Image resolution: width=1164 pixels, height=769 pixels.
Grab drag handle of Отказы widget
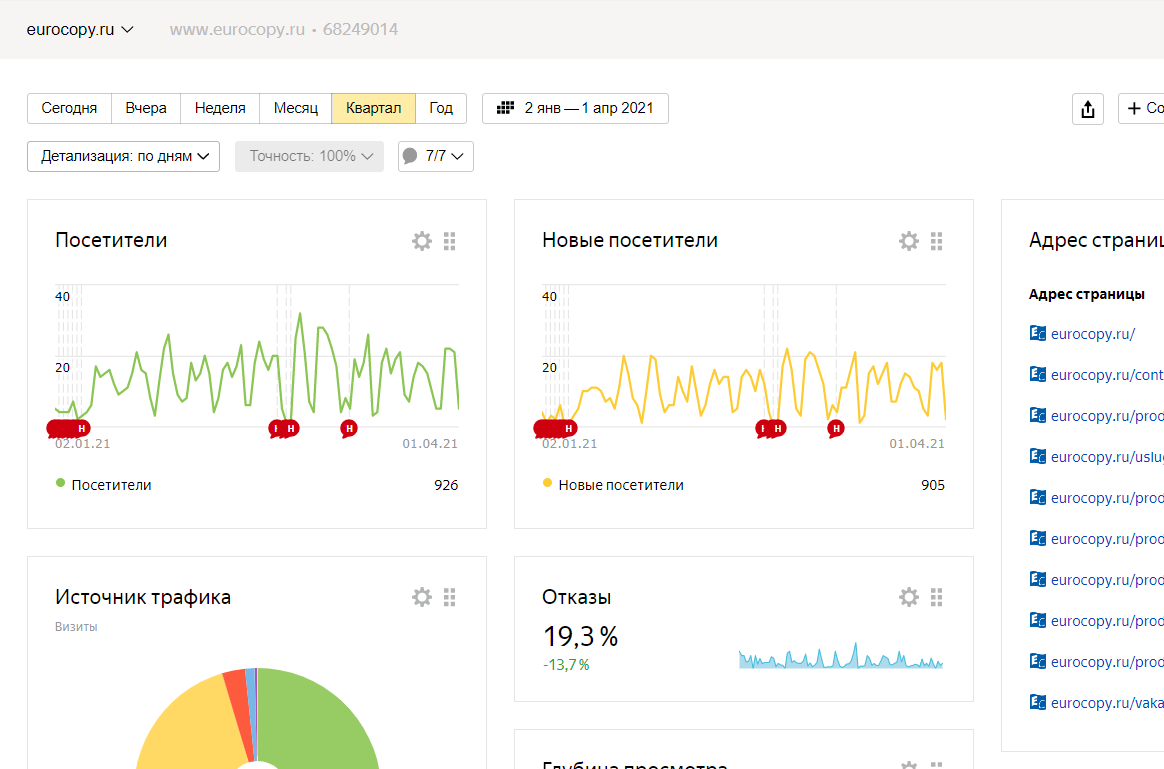point(937,597)
